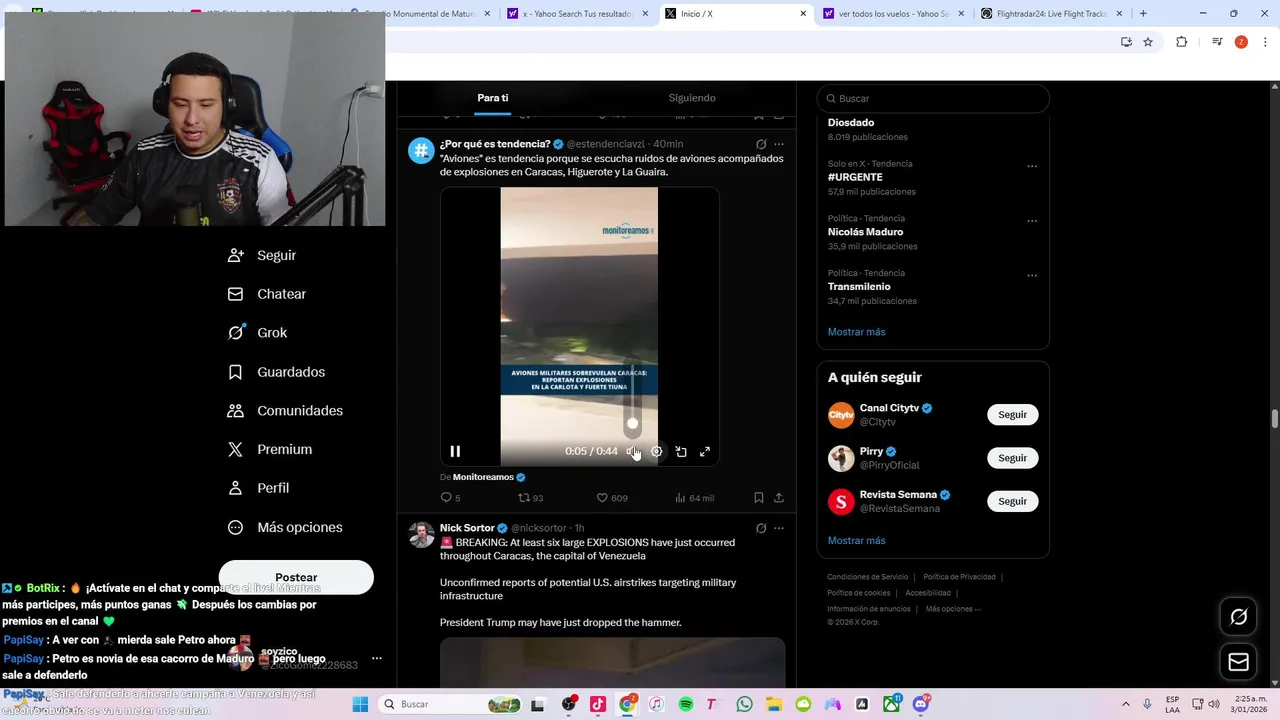Expand the footer Más opciones link

[953, 609]
